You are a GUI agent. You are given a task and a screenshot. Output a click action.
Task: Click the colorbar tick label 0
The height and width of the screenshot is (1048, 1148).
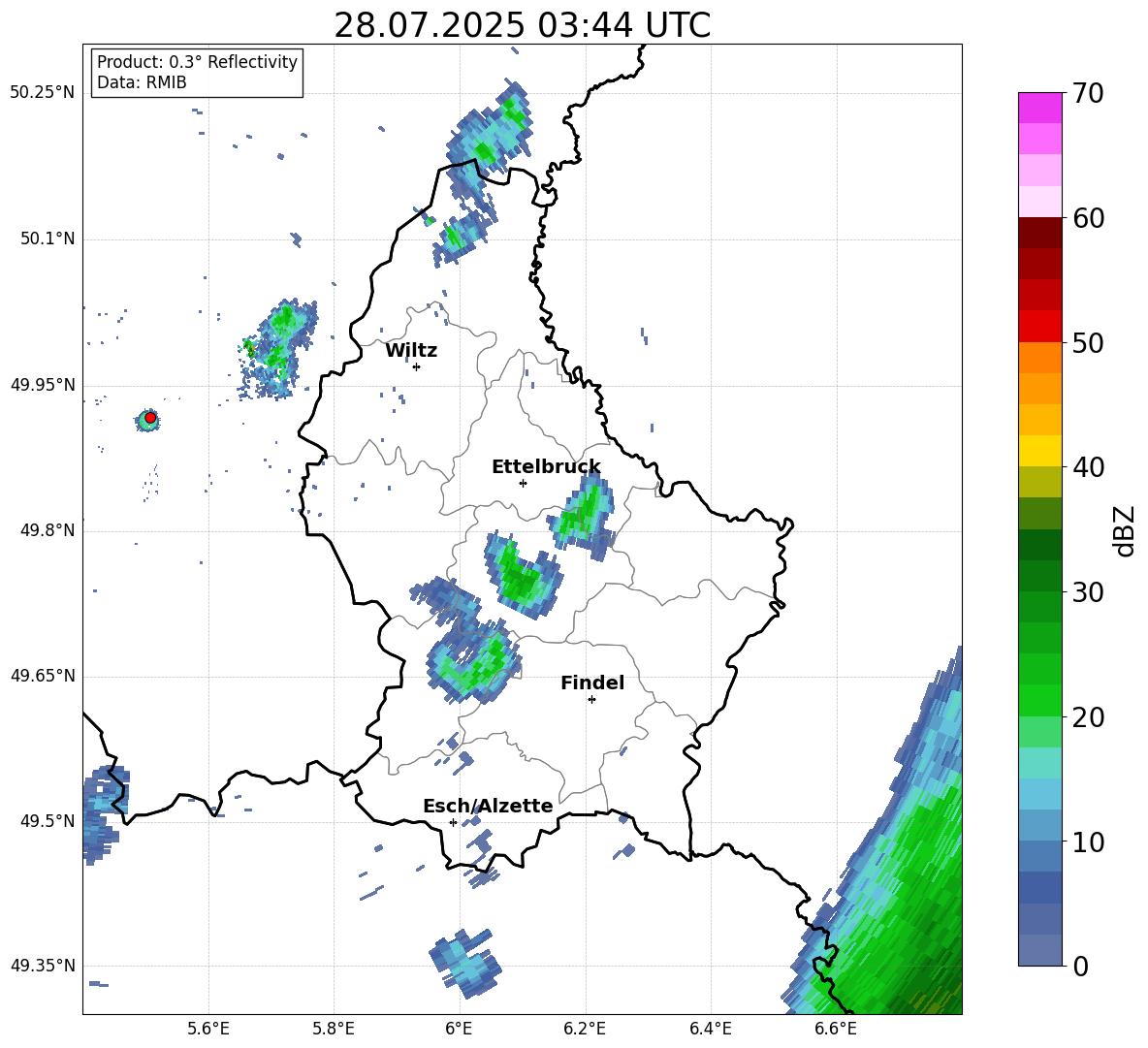(1080, 967)
